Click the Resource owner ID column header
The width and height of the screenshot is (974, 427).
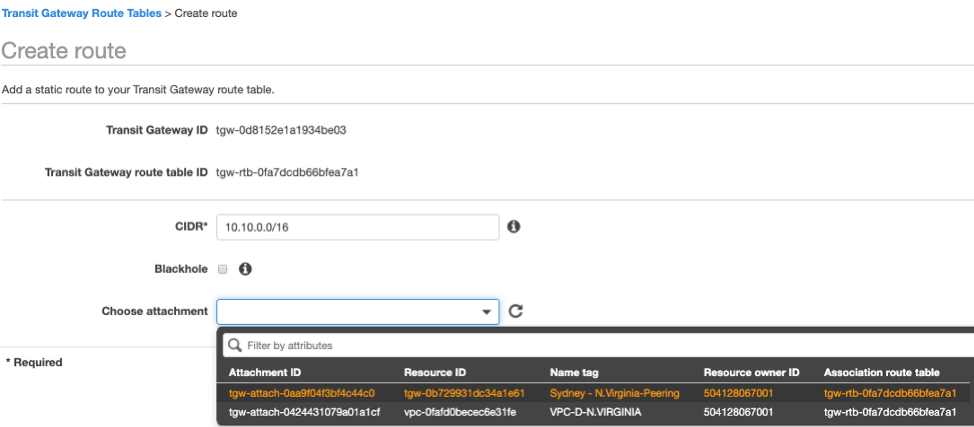pos(751,373)
